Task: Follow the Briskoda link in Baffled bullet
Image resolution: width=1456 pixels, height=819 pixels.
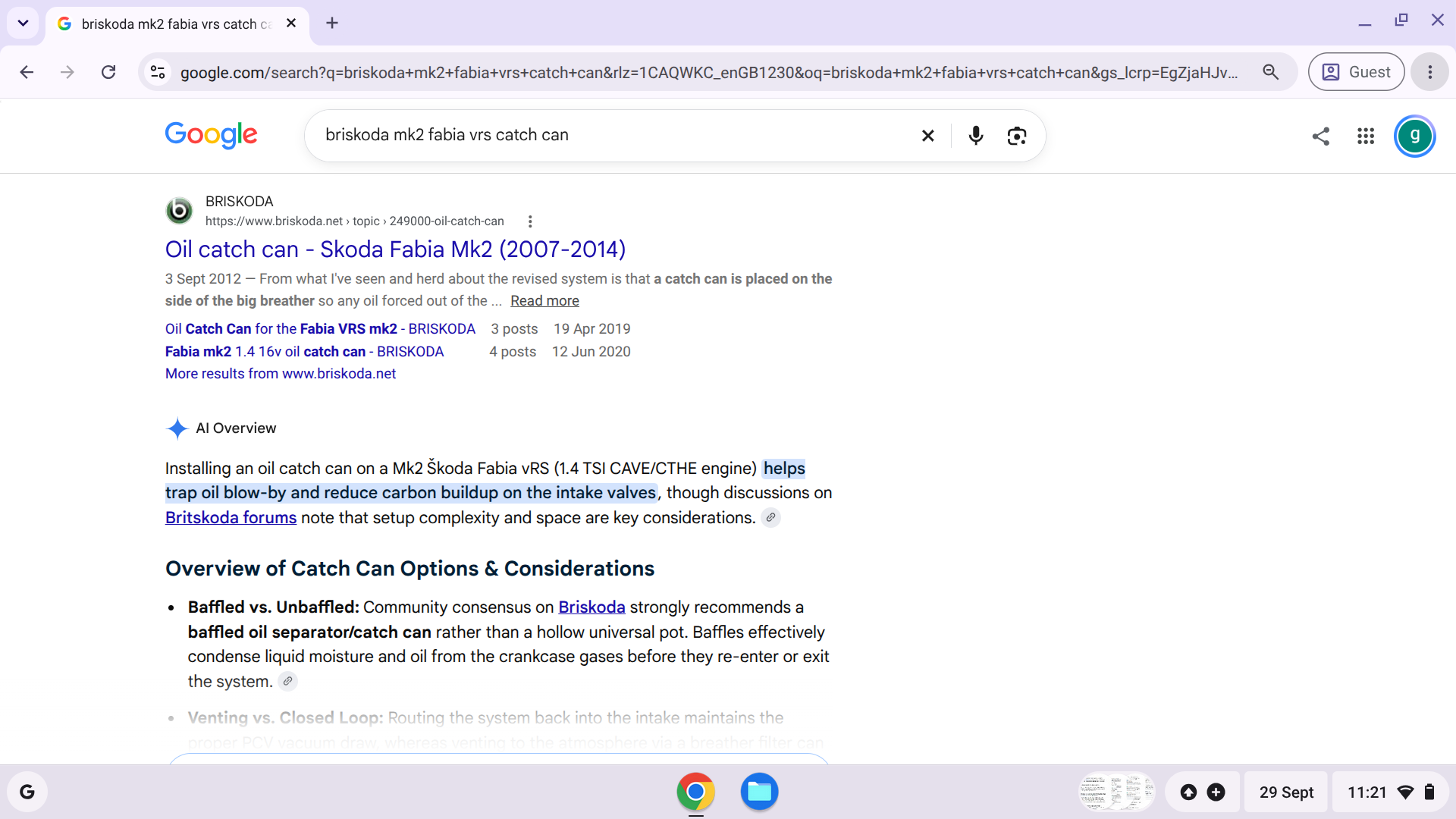Action: pyautogui.click(x=591, y=607)
